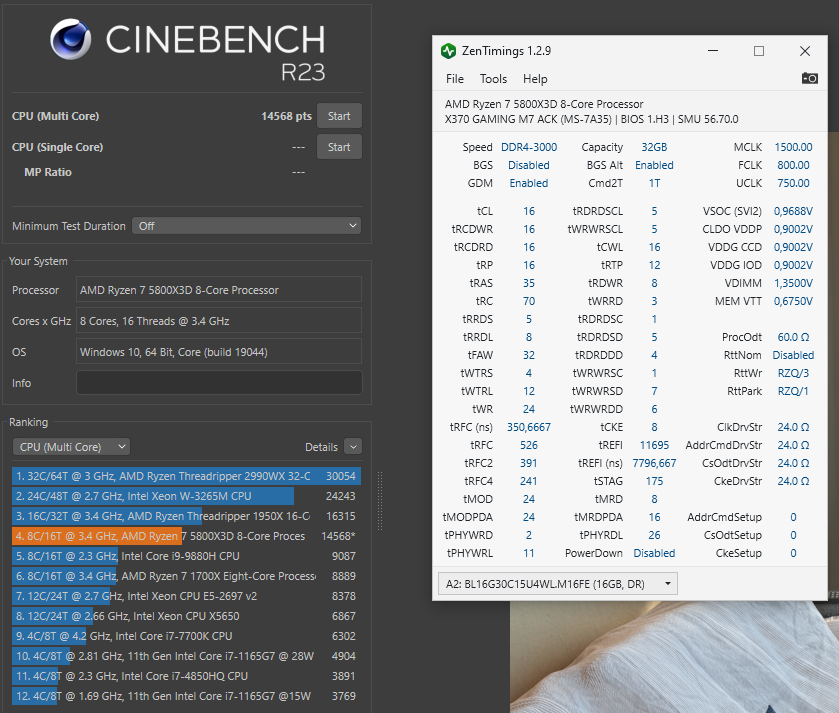Select the Xeon E5-2697 v2 ranking row
The height and width of the screenshot is (713, 839).
pyautogui.click(x=186, y=596)
